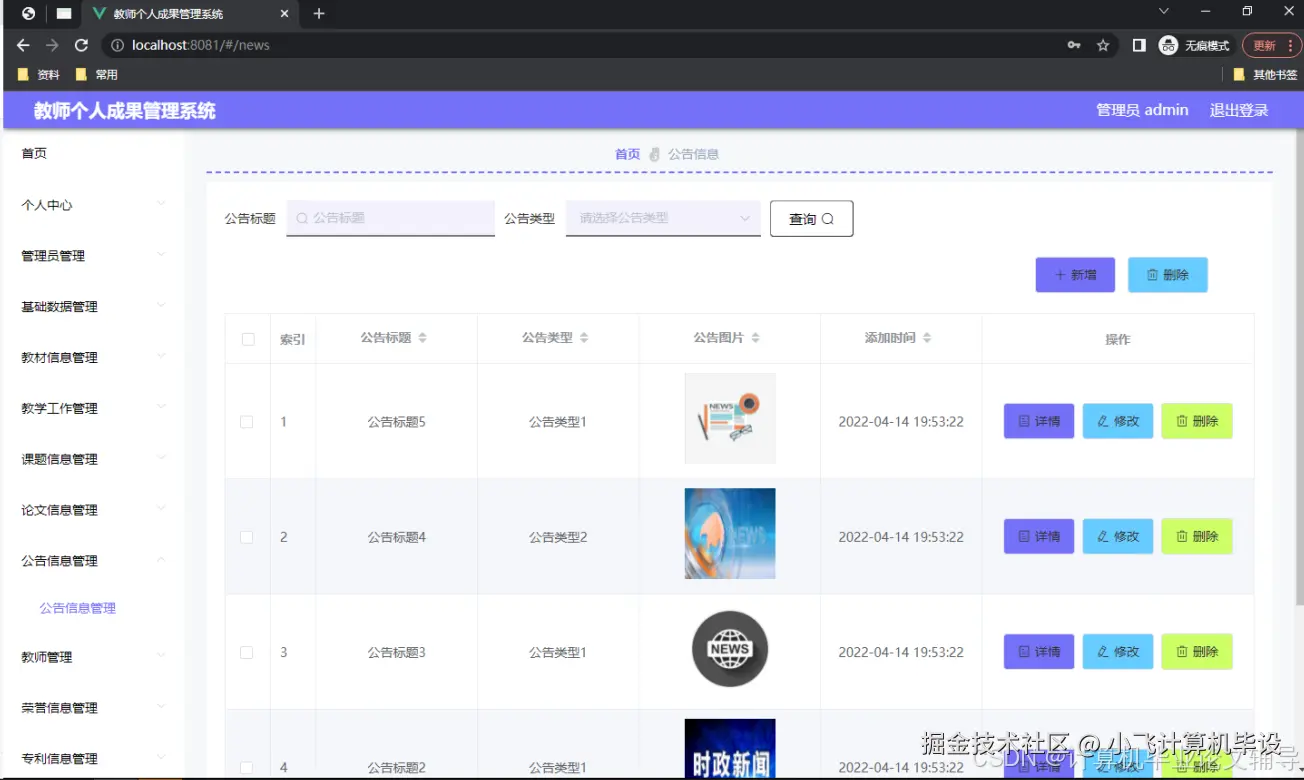Screen dimensions: 1304x780
Task: Click the 查询 search button
Action: coord(811,218)
